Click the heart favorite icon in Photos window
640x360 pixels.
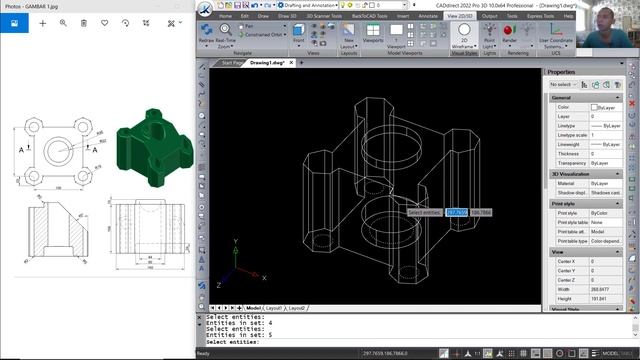tap(104, 23)
